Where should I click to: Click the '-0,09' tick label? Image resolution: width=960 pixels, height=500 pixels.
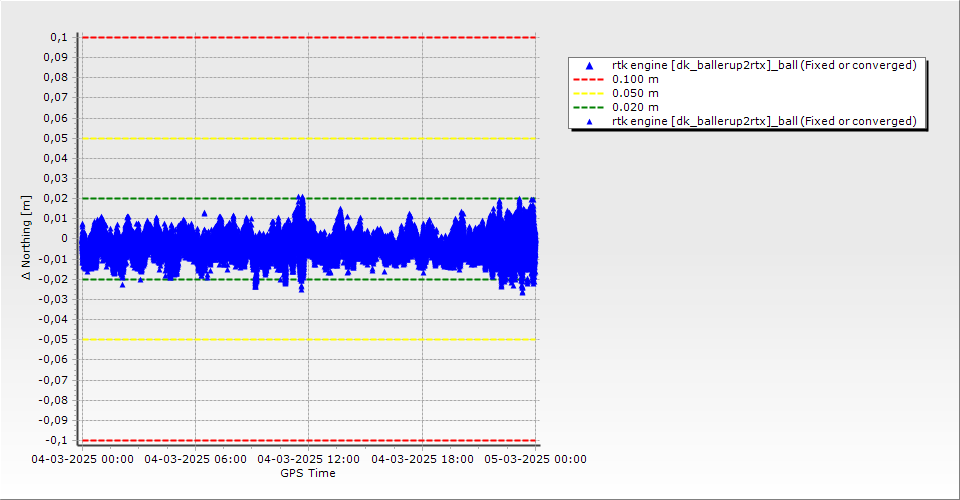click(53, 420)
